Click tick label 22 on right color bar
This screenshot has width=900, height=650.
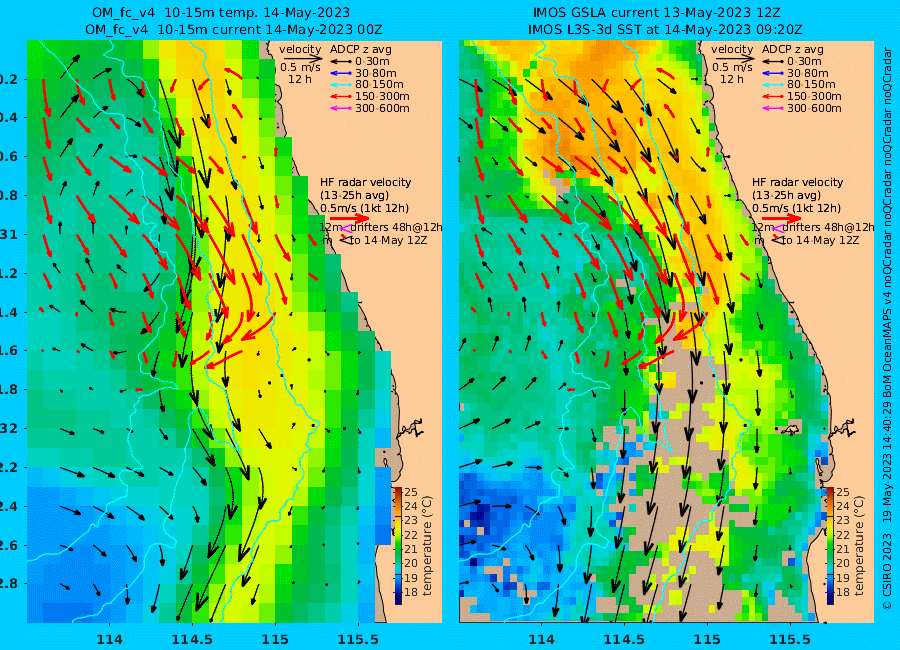[x=843, y=535]
